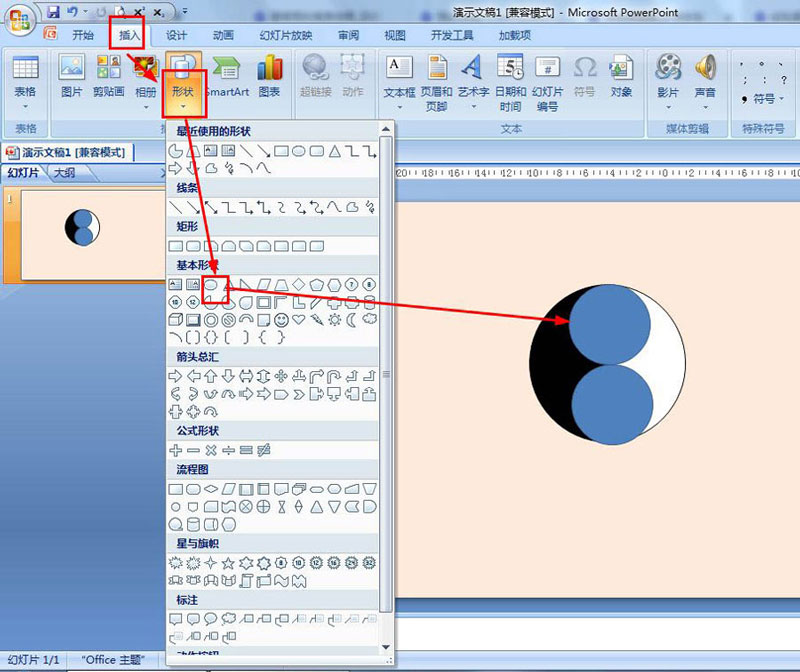Image resolution: width=800 pixels, height=672 pixels.
Task: Open the 幻灯片放映 ribbon tab
Action: coord(286,35)
